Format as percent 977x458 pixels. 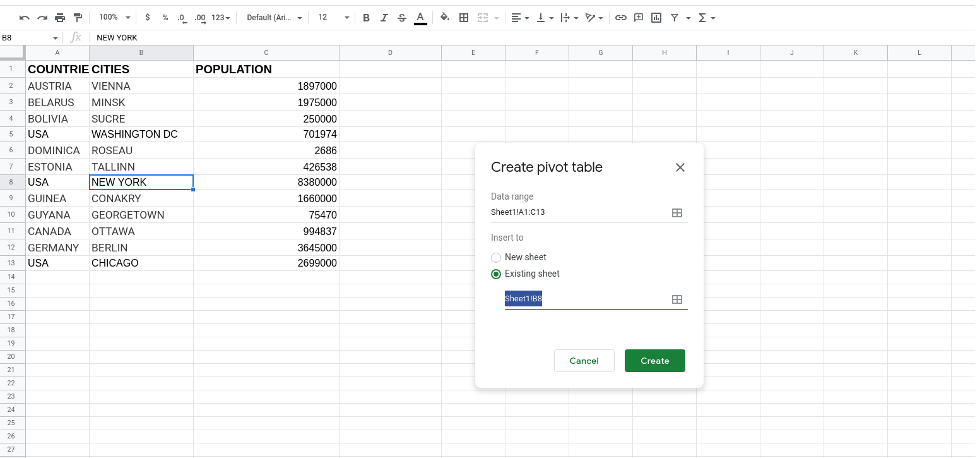(165, 18)
